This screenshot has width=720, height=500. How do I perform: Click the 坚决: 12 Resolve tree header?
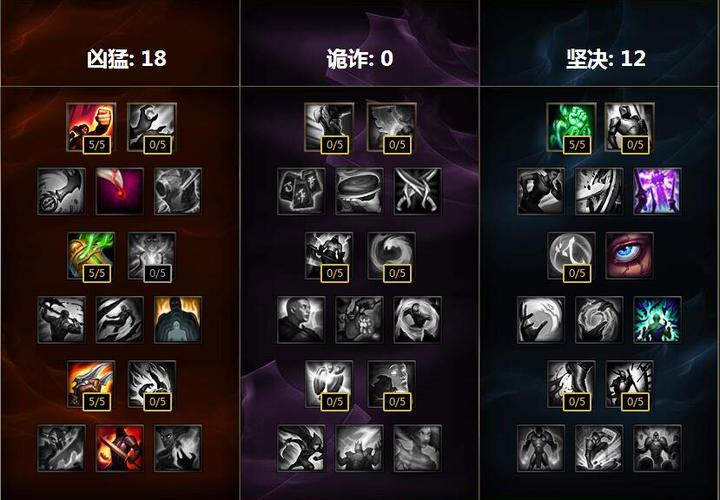click(606, 59)
